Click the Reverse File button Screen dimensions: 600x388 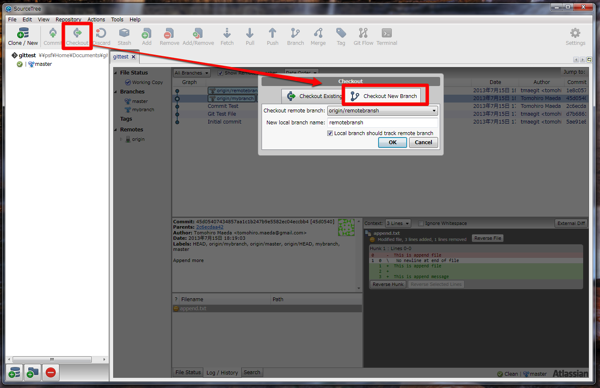[487, 238]
